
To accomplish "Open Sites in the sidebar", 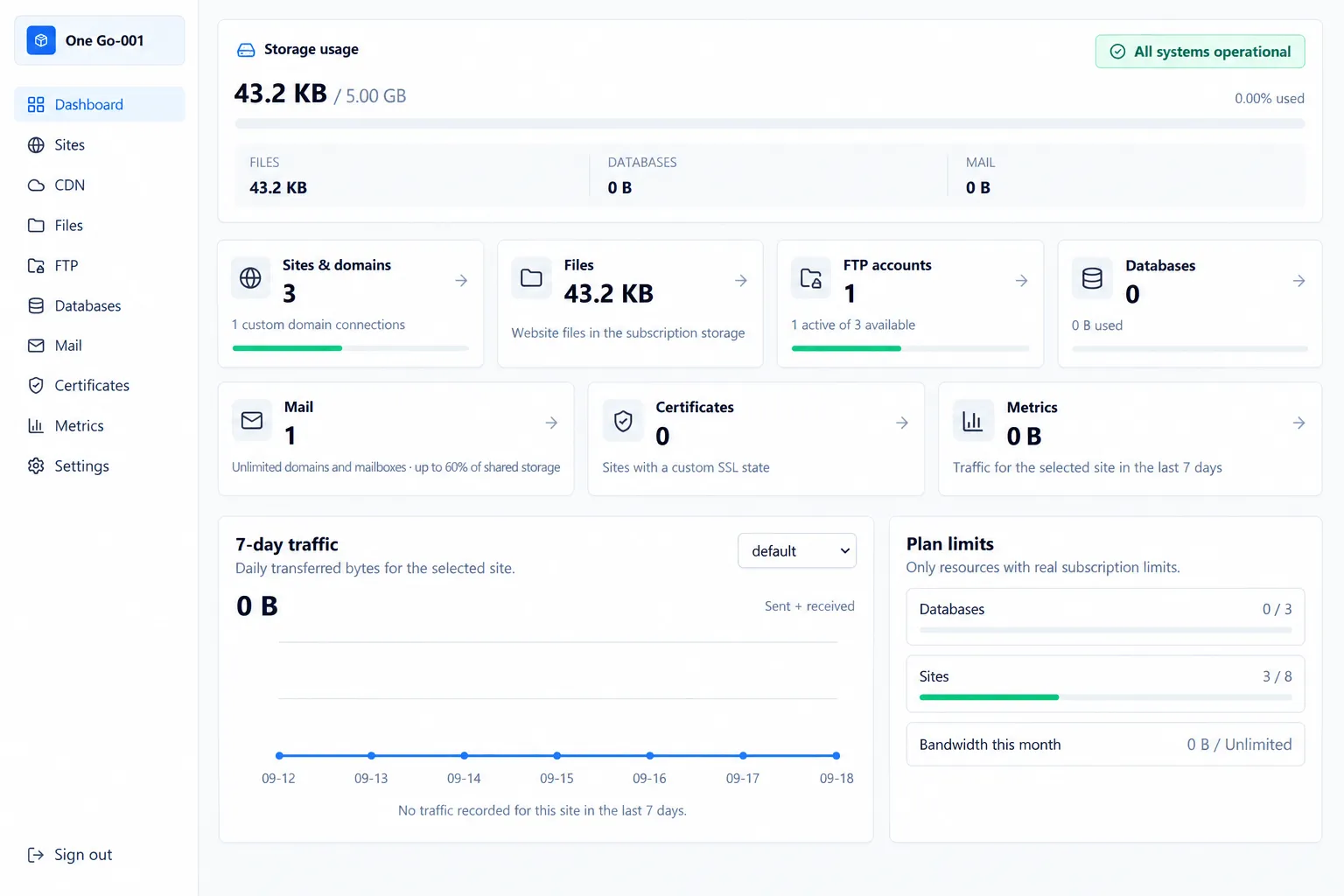I will (100, 145).
